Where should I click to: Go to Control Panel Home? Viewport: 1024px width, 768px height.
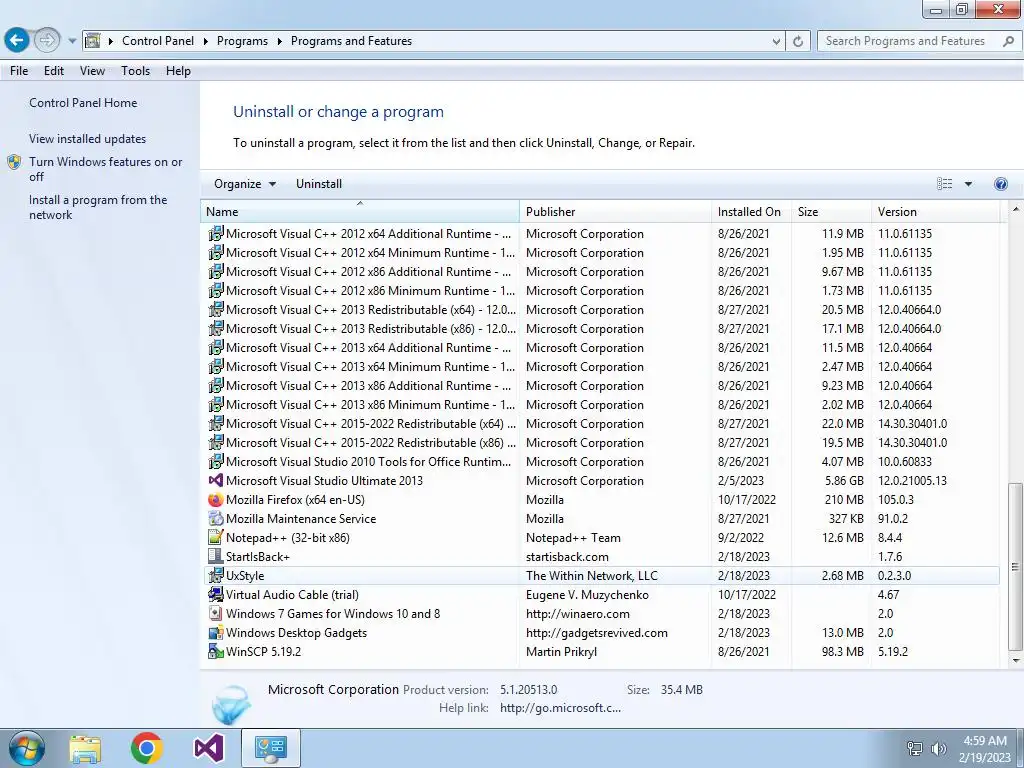point(83,103)
